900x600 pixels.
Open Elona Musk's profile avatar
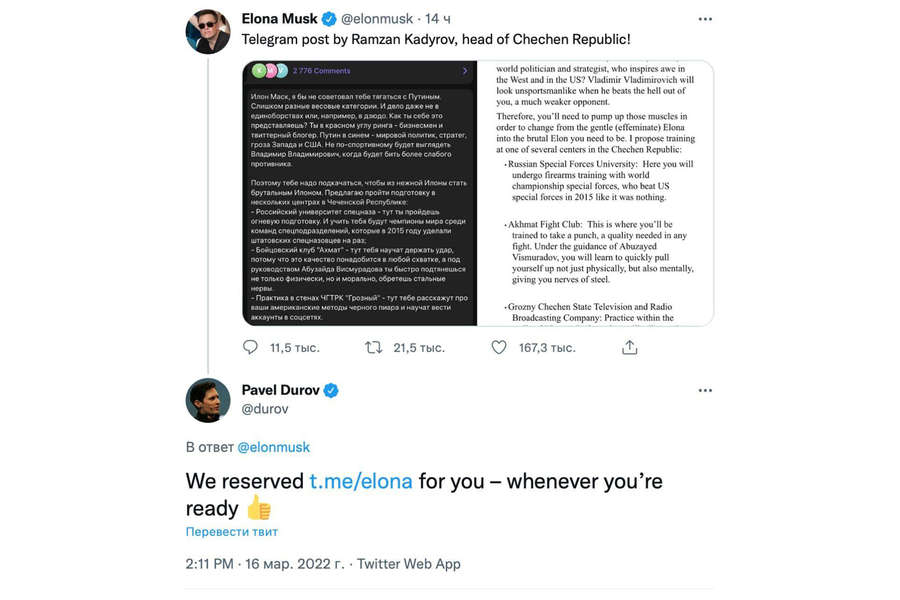(208, 31)
